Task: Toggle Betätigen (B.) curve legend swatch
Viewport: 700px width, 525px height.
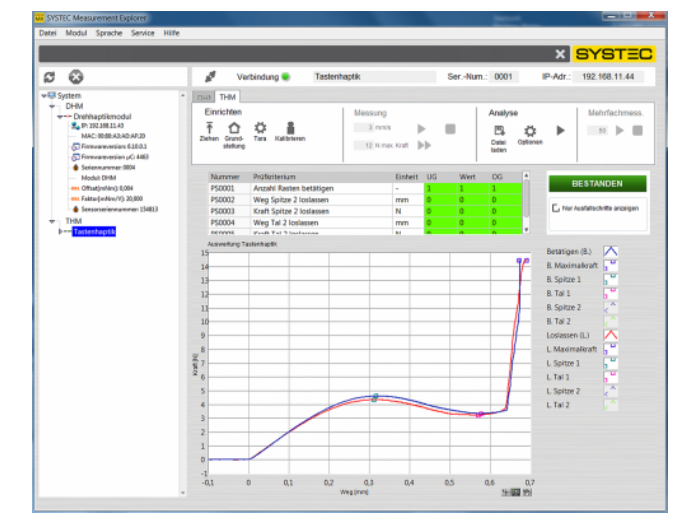Action: [x=610, y=251]
